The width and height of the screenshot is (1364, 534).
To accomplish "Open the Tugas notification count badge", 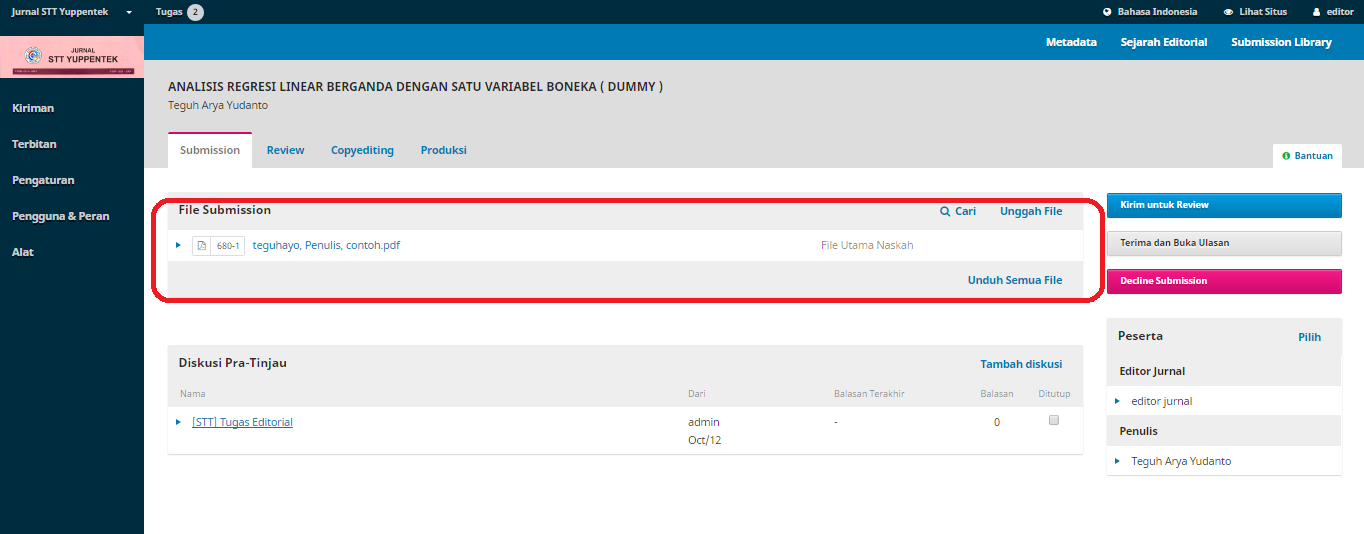I will [x=195, y=12].
